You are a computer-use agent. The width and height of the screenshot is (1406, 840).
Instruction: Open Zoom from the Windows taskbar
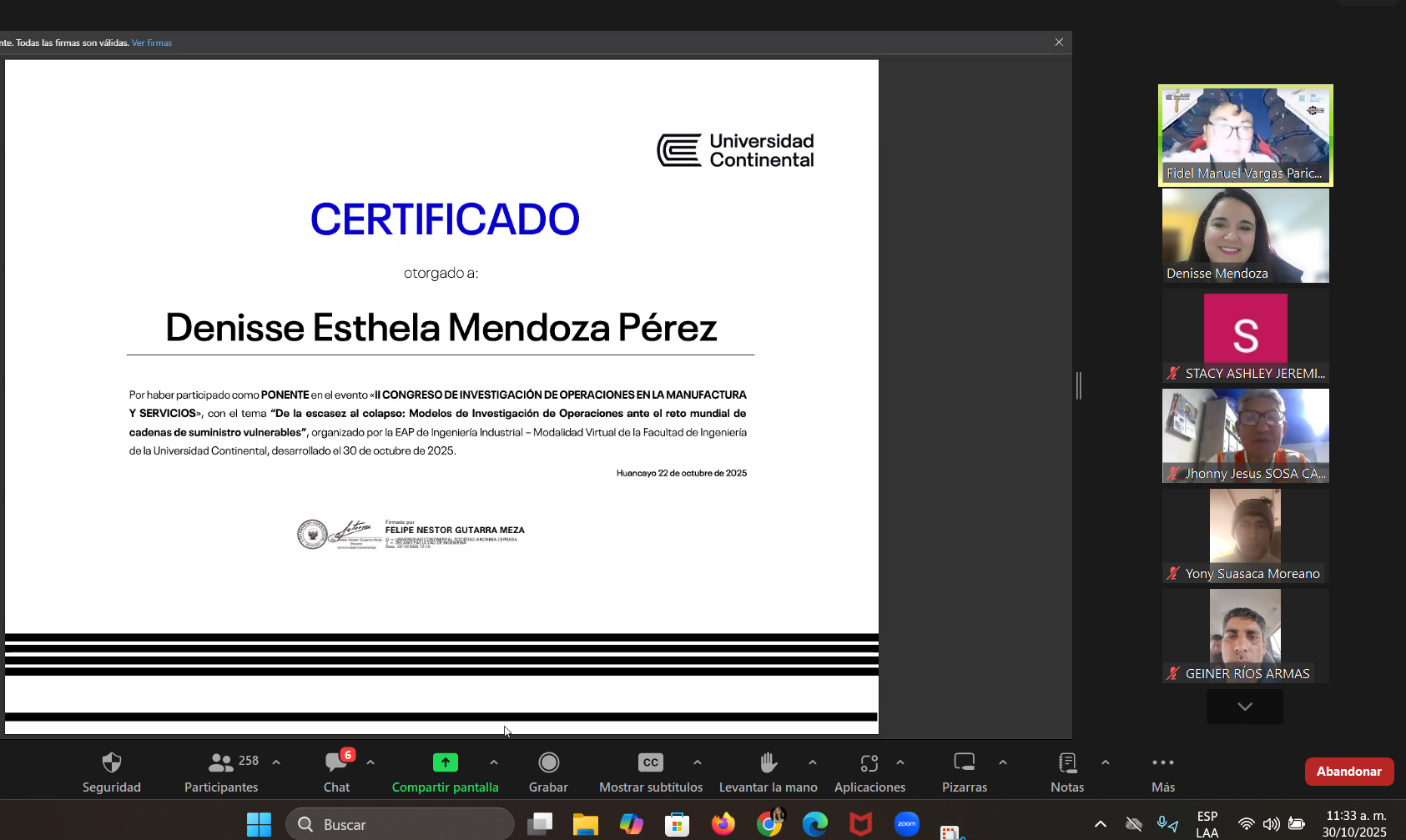(906, 824)
